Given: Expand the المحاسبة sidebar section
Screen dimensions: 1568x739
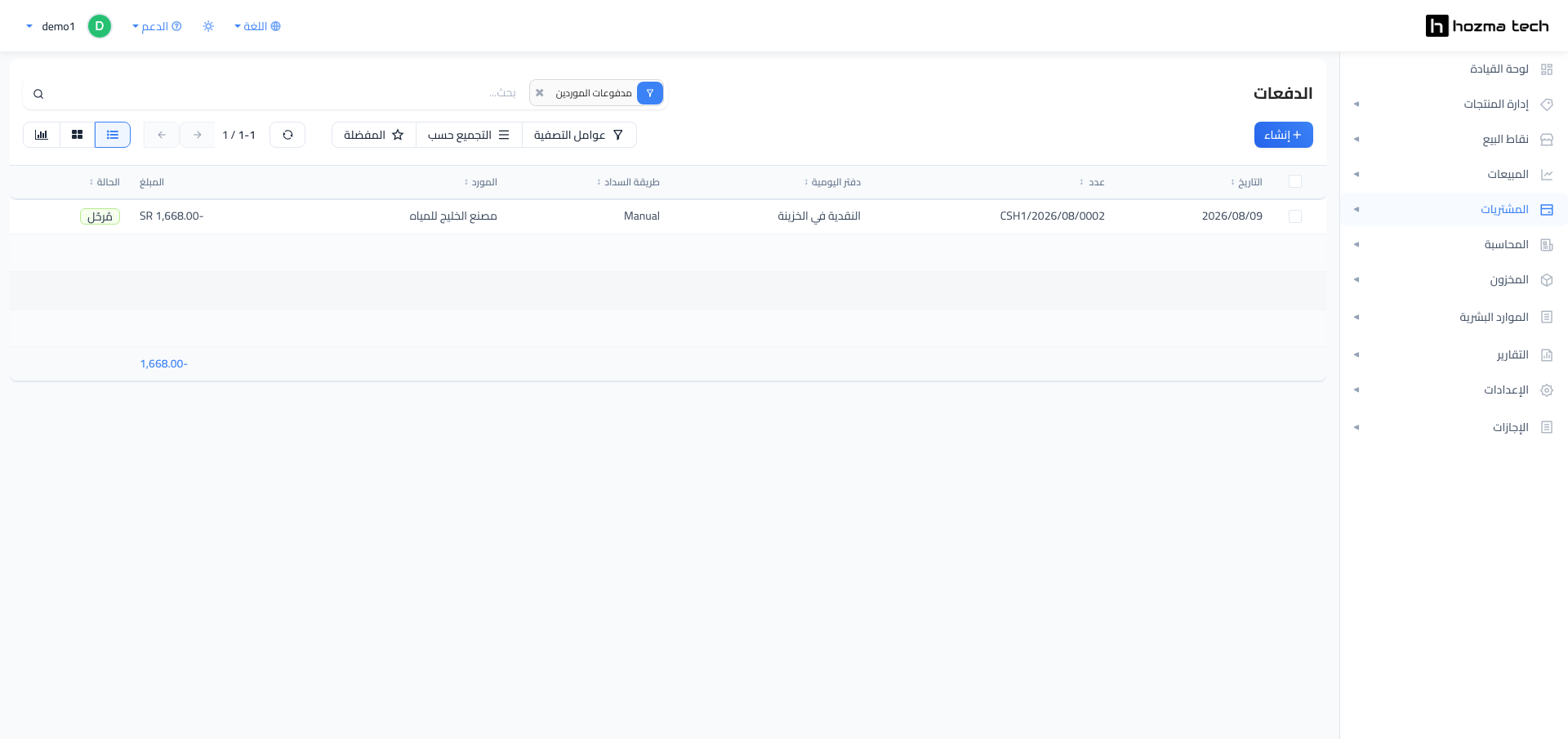Looking at the screenshot, I should coord(1454,244).
